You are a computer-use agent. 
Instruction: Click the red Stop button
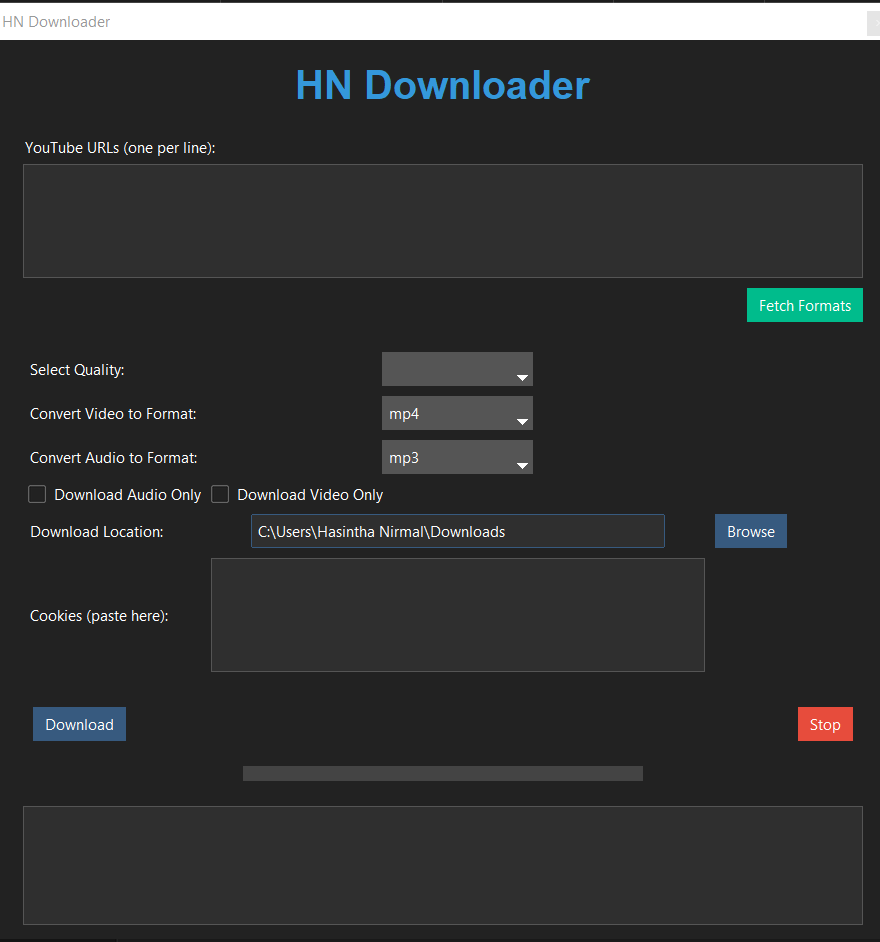pos(825,724)
